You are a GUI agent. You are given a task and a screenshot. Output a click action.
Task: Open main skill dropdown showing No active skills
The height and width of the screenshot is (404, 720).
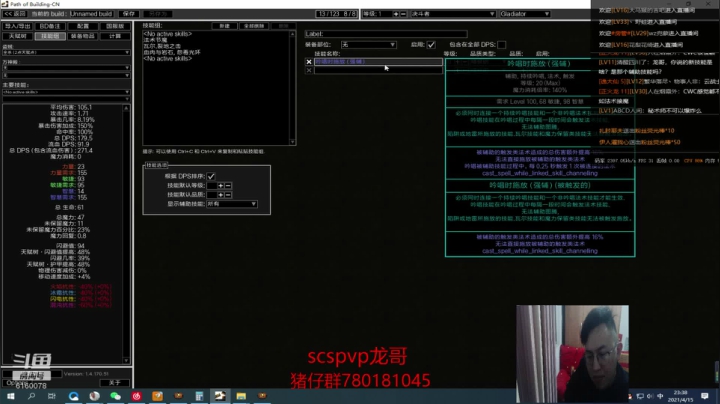[66, 92]
